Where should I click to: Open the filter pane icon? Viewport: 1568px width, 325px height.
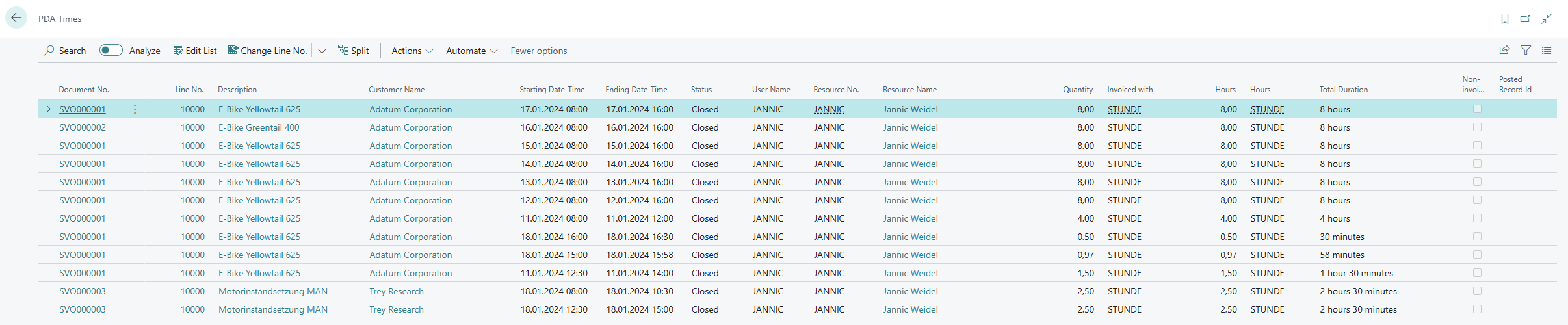coord(1526,50)
